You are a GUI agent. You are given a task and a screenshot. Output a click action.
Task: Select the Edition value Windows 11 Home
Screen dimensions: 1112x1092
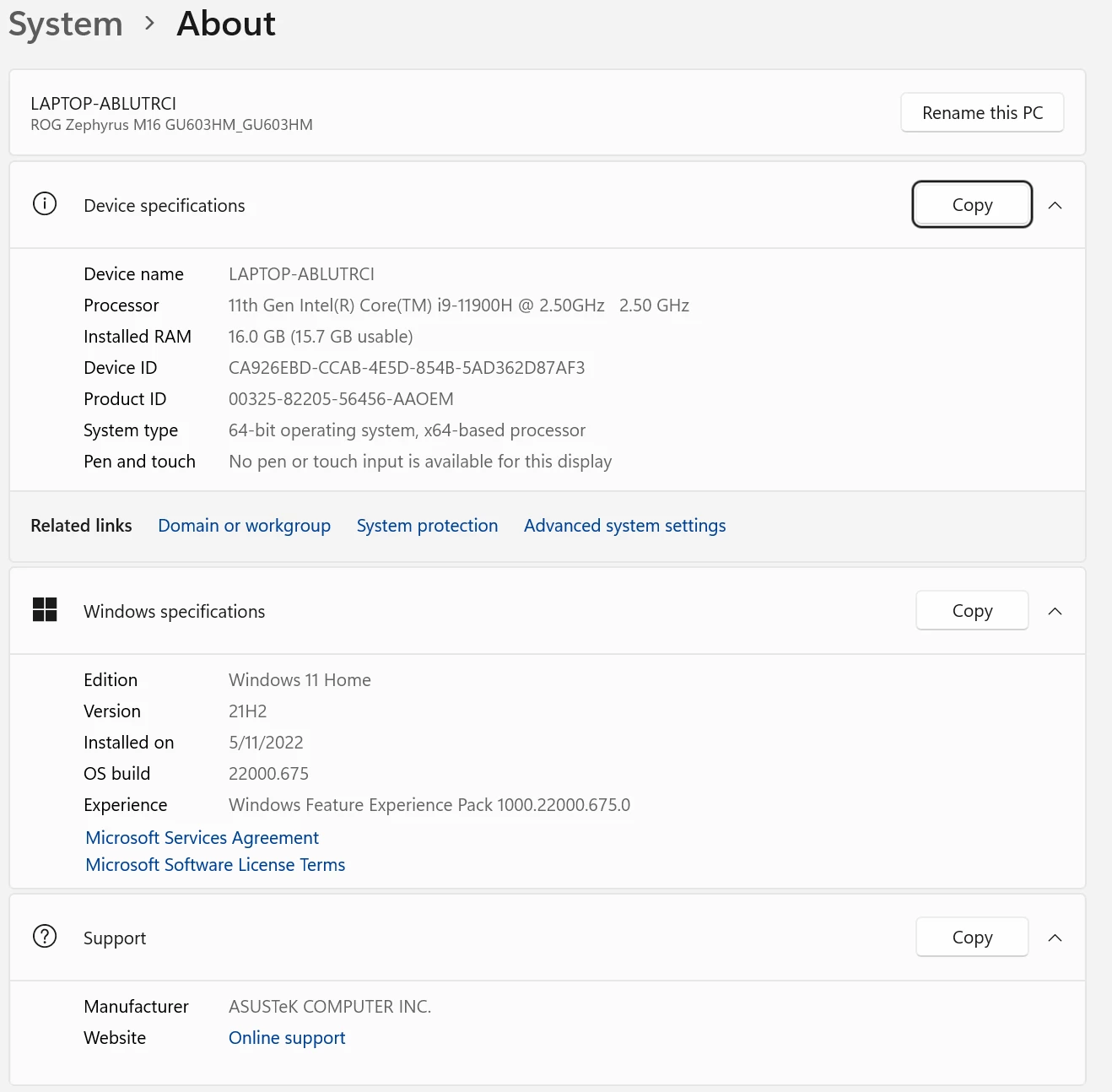click(x=300, y=680)
